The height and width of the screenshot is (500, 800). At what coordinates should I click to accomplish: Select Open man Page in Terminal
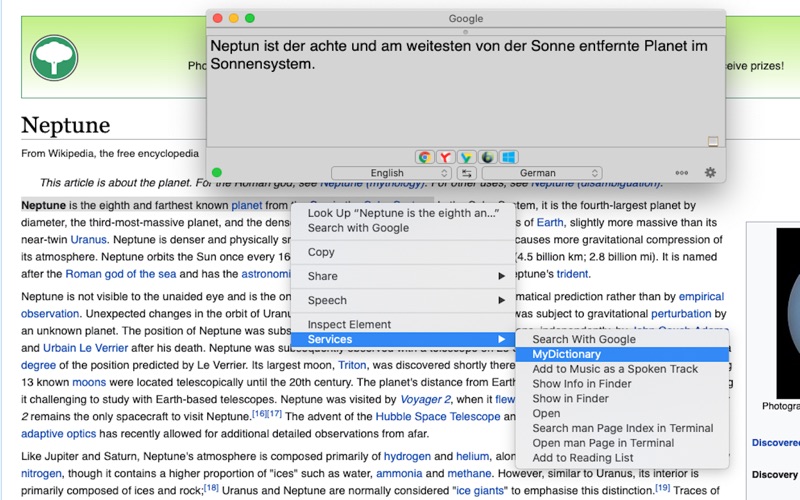[x=622, y=443]
